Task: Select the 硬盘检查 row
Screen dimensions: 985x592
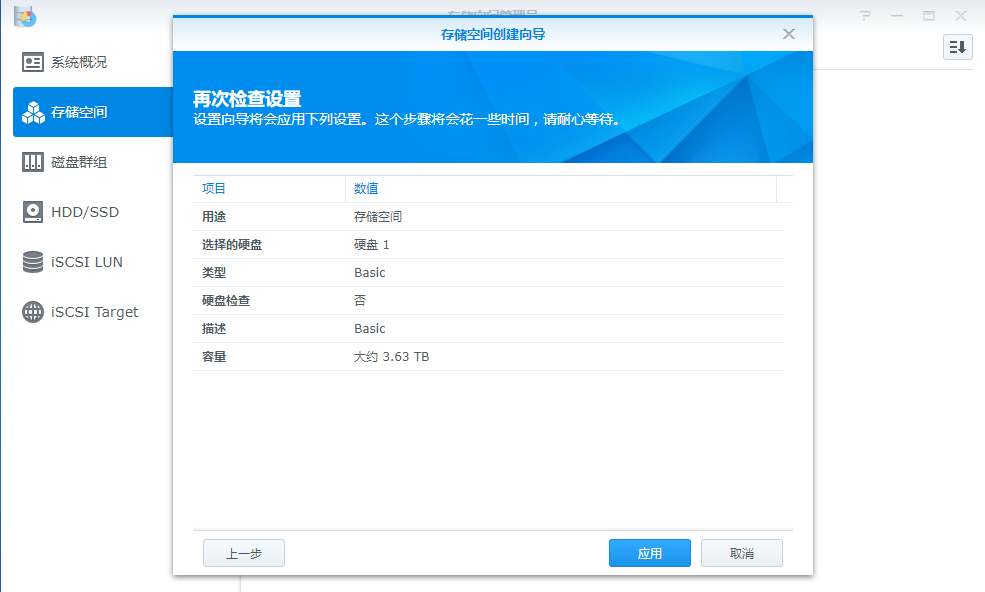Action: (x=487, y=300)
